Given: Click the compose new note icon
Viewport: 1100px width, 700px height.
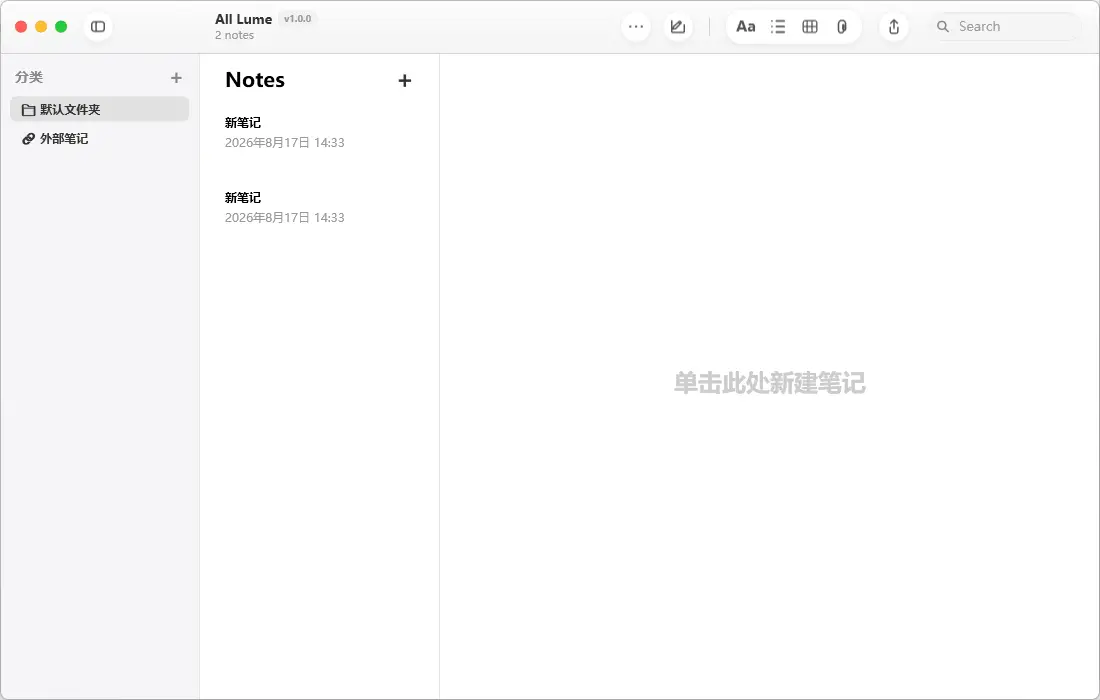Looking at the screenshot, I should click(678, 27).
